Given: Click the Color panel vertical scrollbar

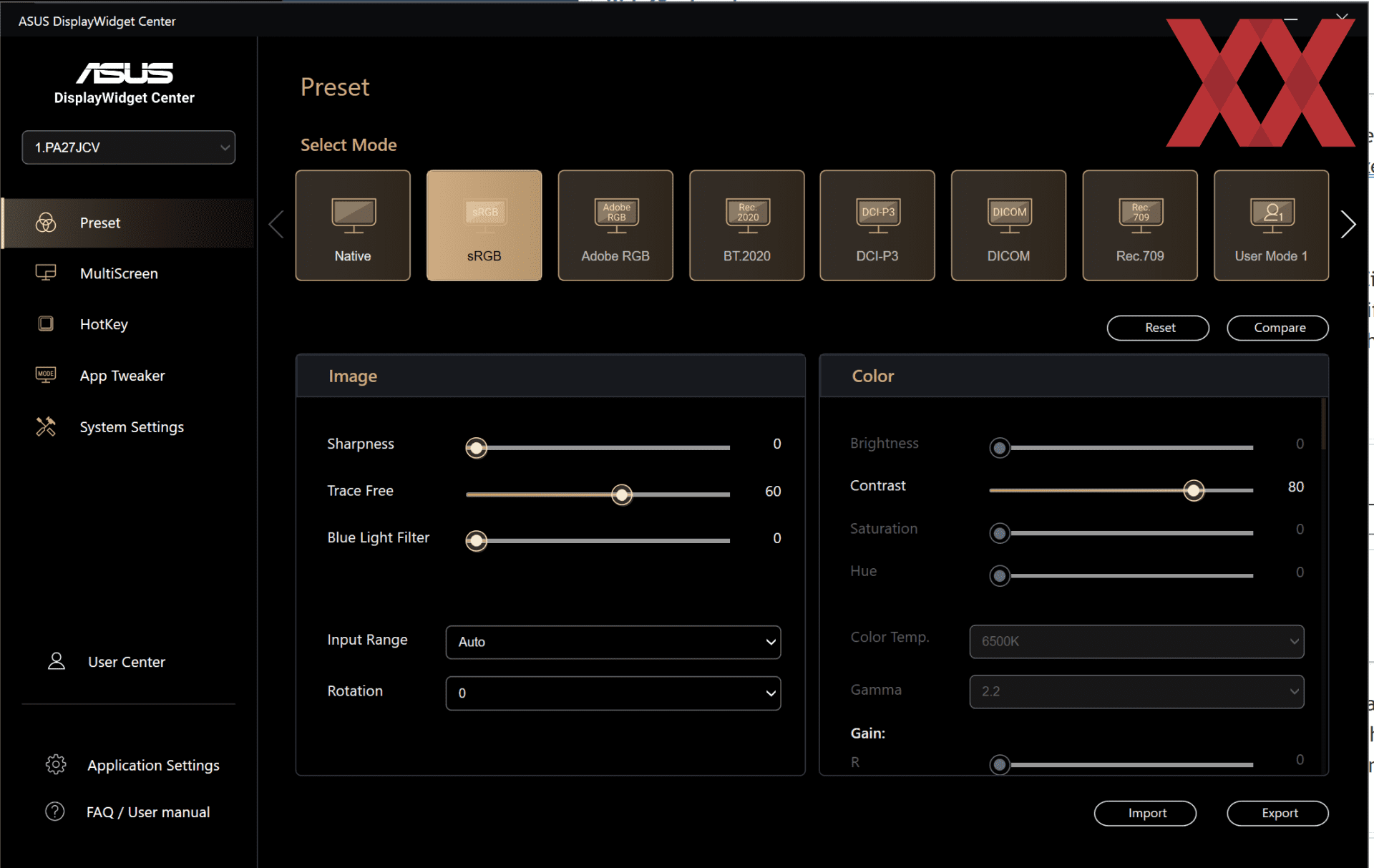Looking at the screenshot, I should pos(1324,424).
